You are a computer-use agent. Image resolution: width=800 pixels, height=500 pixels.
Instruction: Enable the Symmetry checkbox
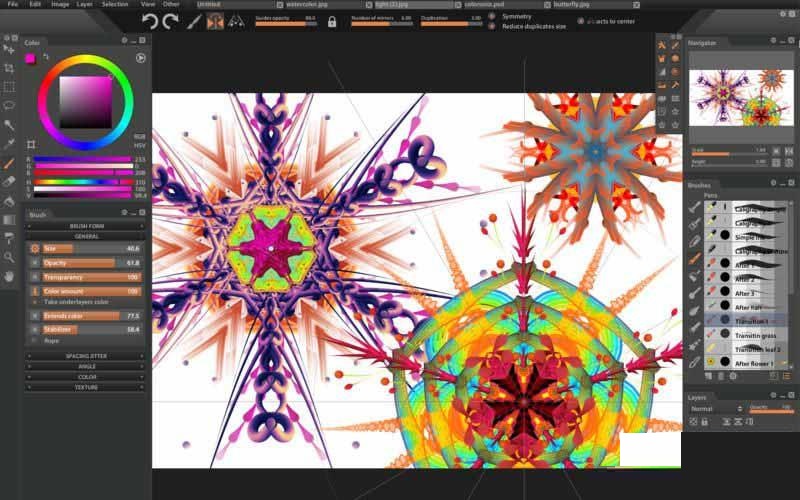point(492,16)
